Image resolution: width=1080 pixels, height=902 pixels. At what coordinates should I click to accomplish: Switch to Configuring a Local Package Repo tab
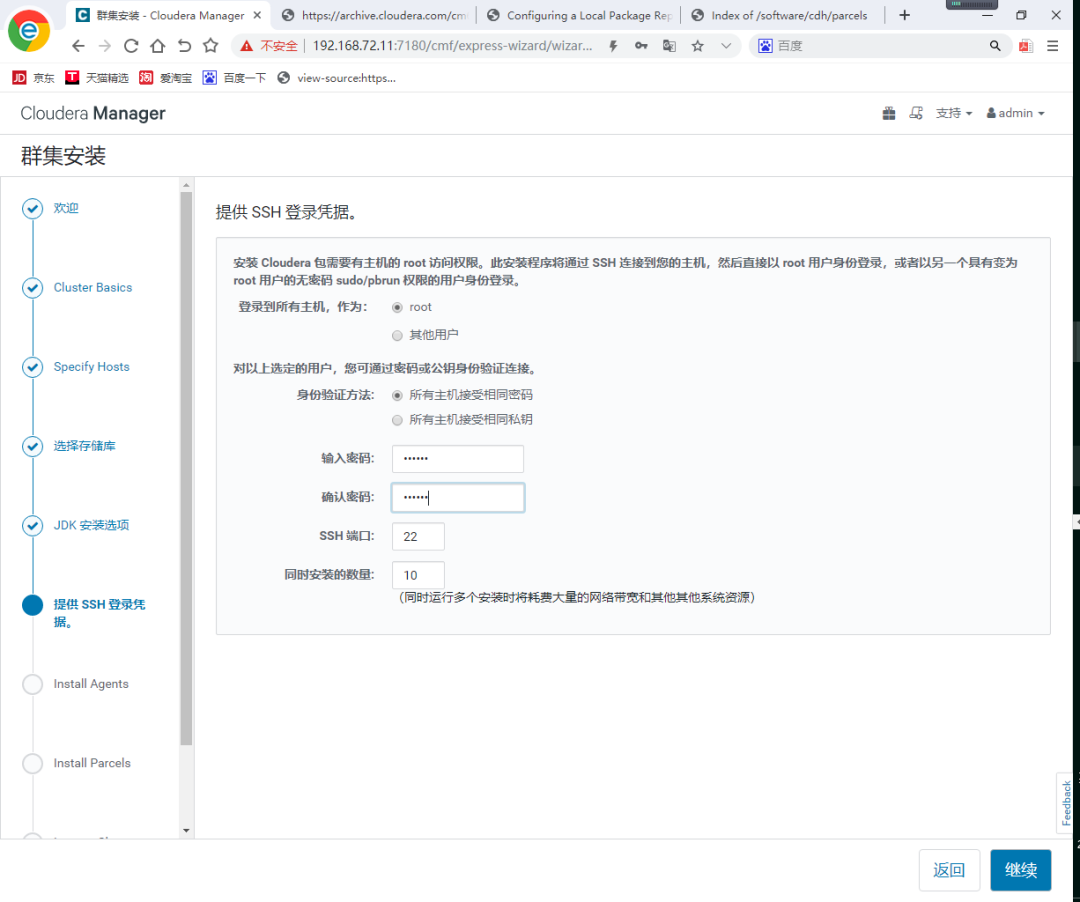click(579, 15)
